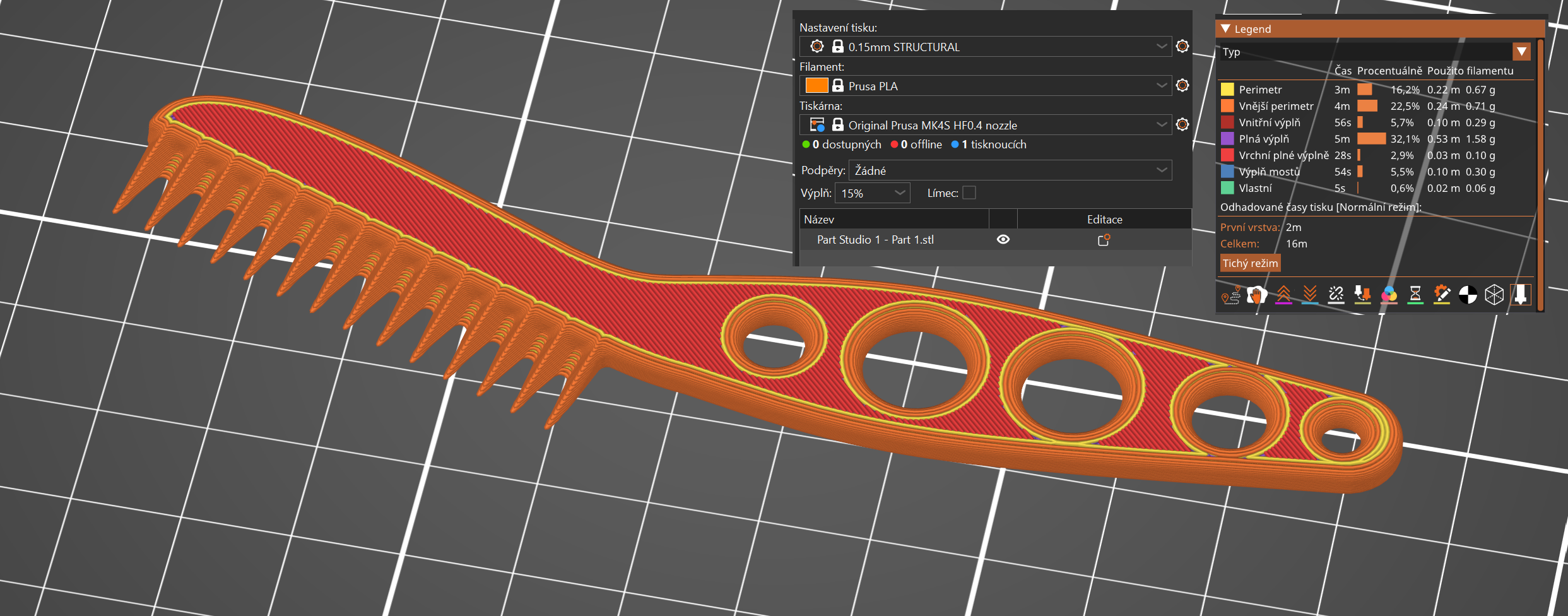1568x616 pixels.
Task: Select Part Studio 1 - Part 1.stl row
Action: point(995,240)
